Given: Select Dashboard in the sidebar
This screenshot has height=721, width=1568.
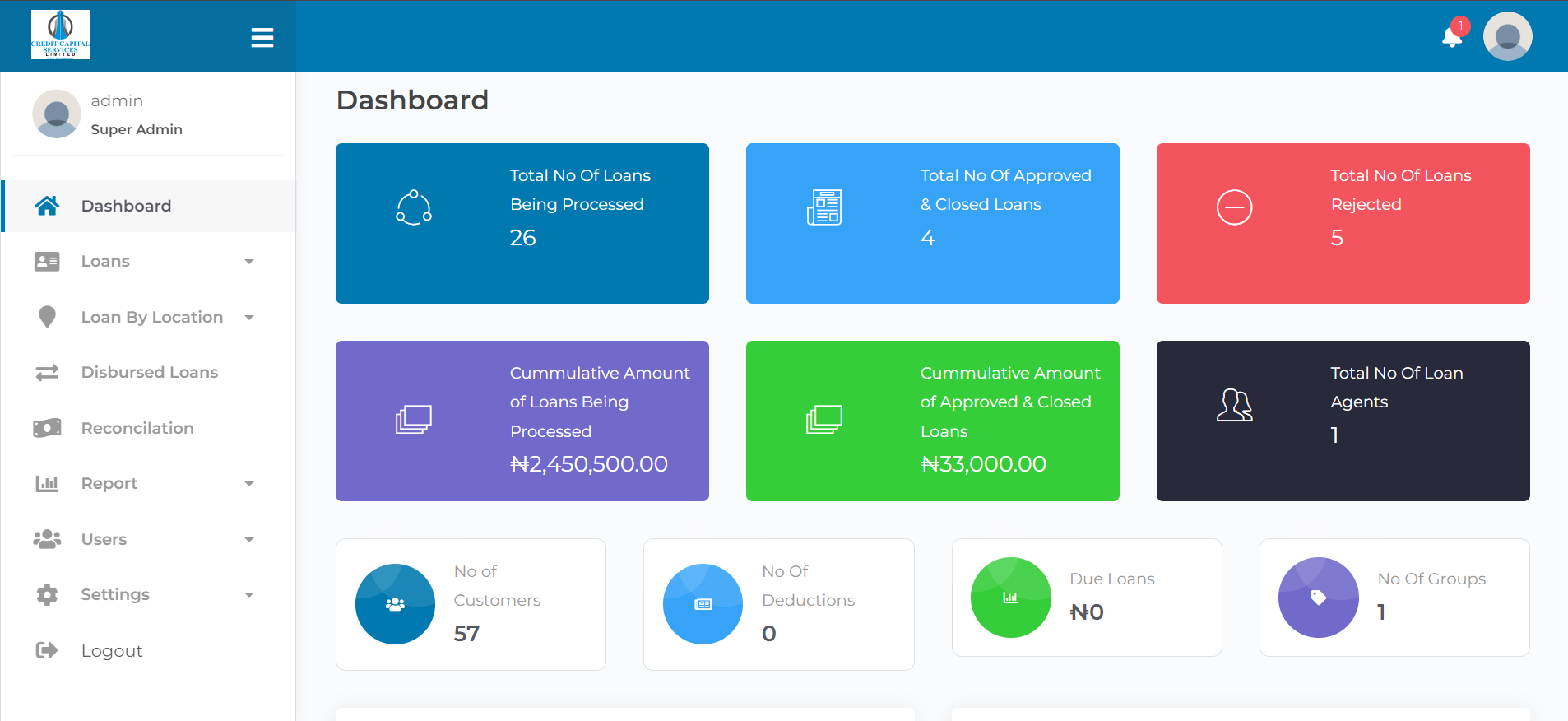Looking at the screenshot, I should (126, 206).
